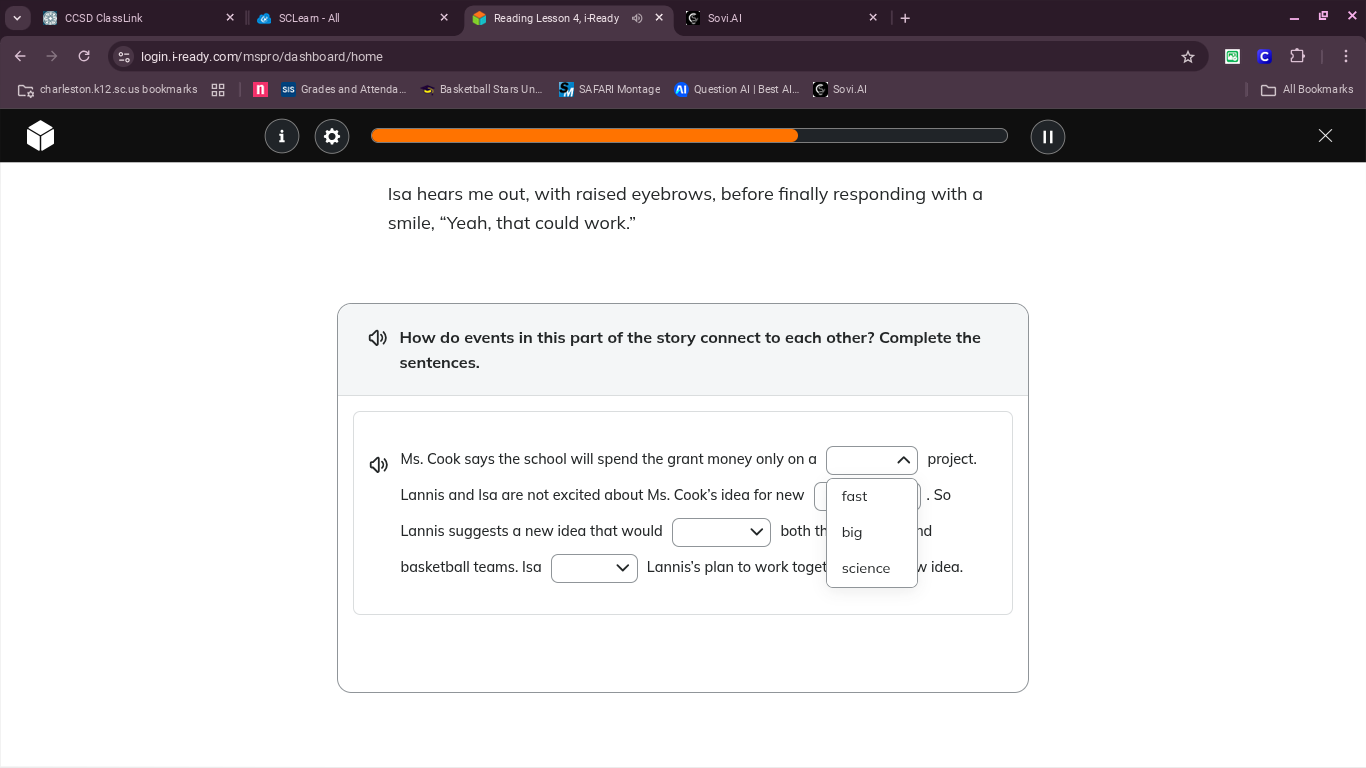Expand the dropdown after "that would"

click(x=721, y=532)
